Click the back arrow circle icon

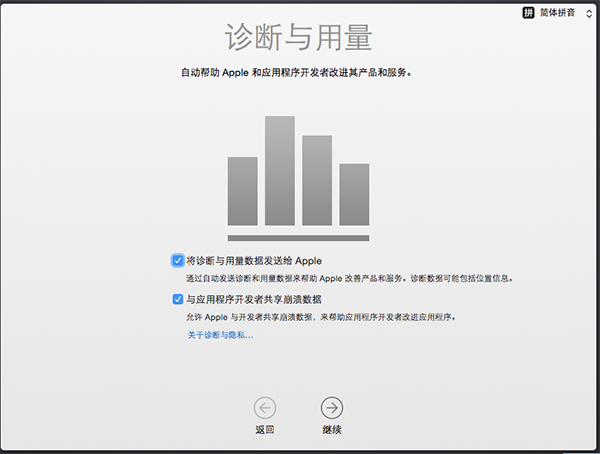click(x=265, y=408)
